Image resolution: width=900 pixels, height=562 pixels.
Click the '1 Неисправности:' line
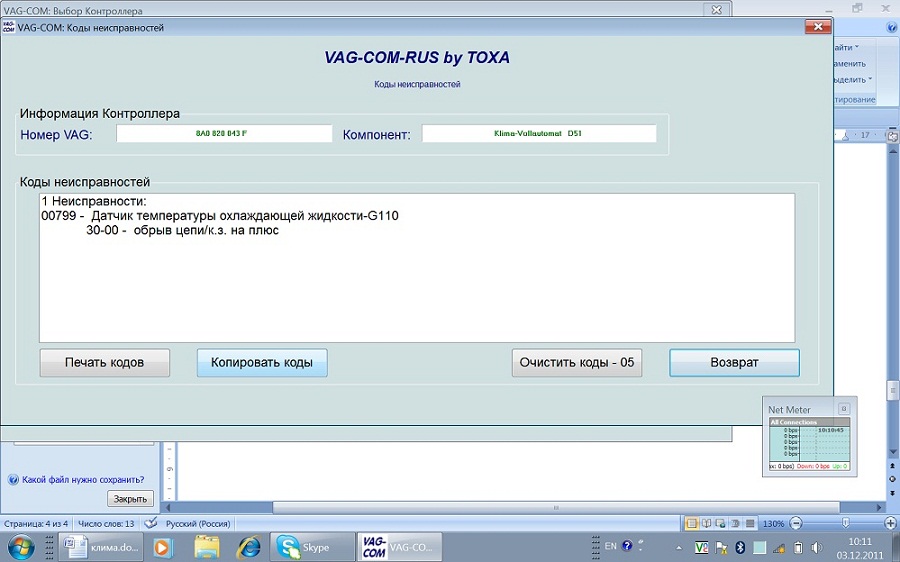point(94,202)
